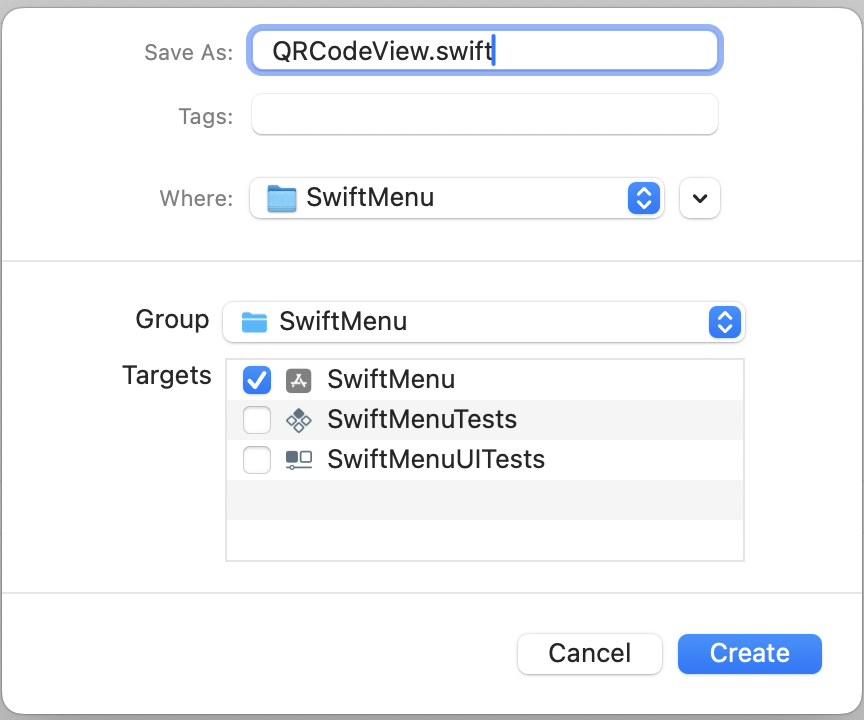Click the SwiftMenu app target icon
Screen dimensions: 864x720
click(x=298, y=380)
